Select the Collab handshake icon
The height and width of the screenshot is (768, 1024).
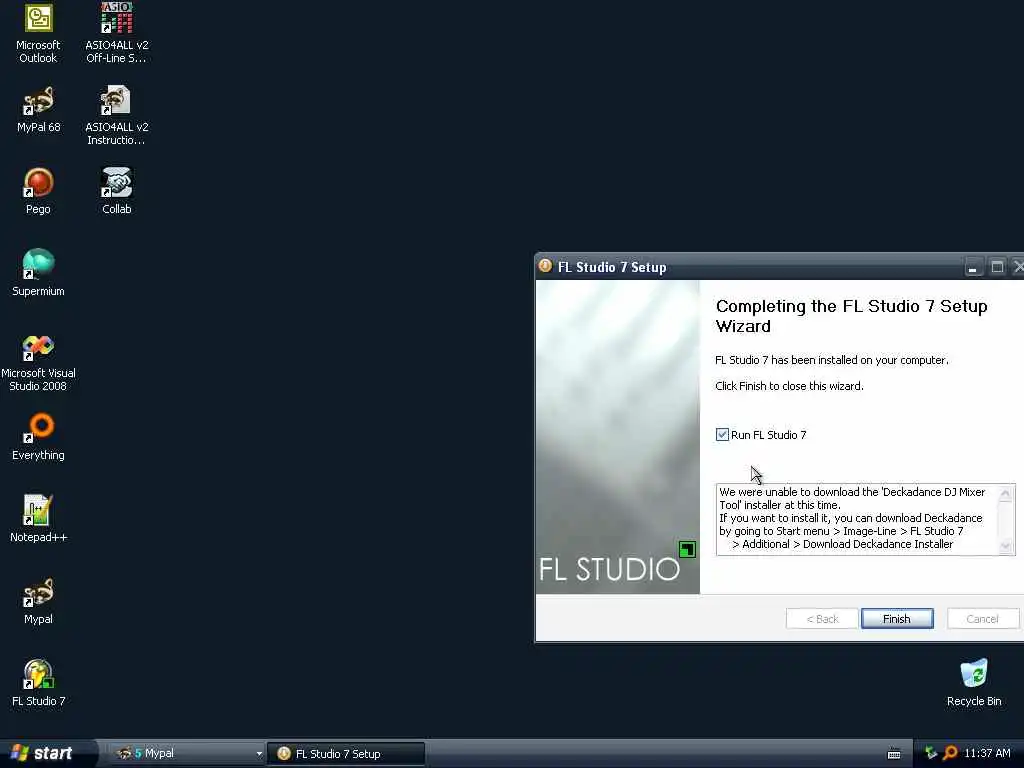pyautogui.click(x=117, y=191)
